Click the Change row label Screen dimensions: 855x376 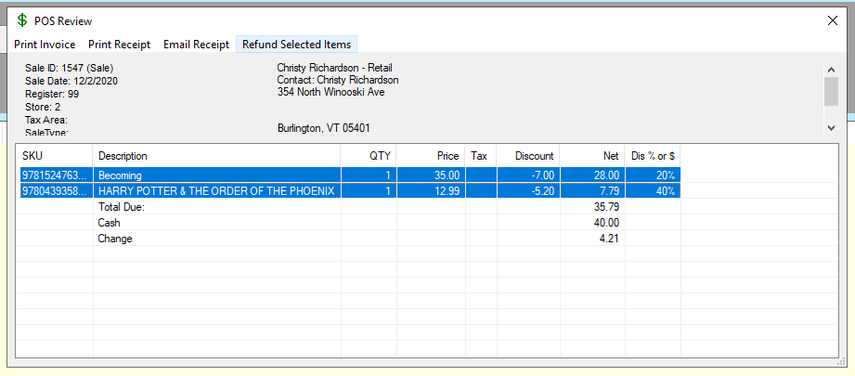tap(115, 238)
